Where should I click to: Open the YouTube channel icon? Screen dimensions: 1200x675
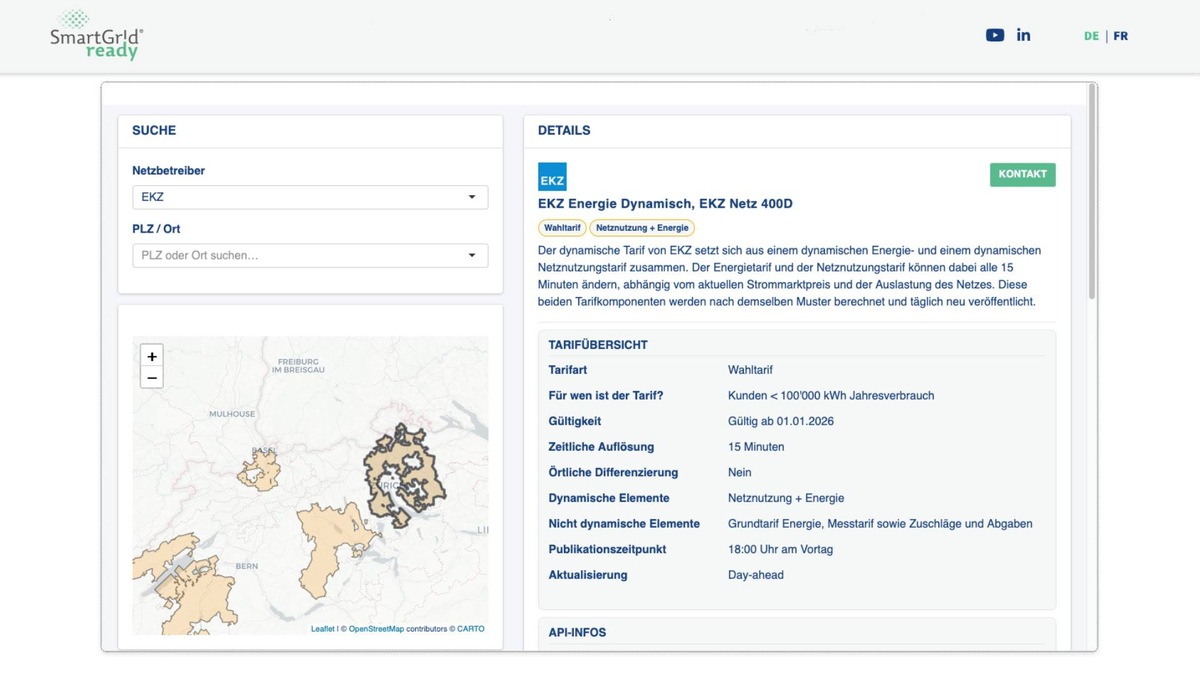coord(995,35)
